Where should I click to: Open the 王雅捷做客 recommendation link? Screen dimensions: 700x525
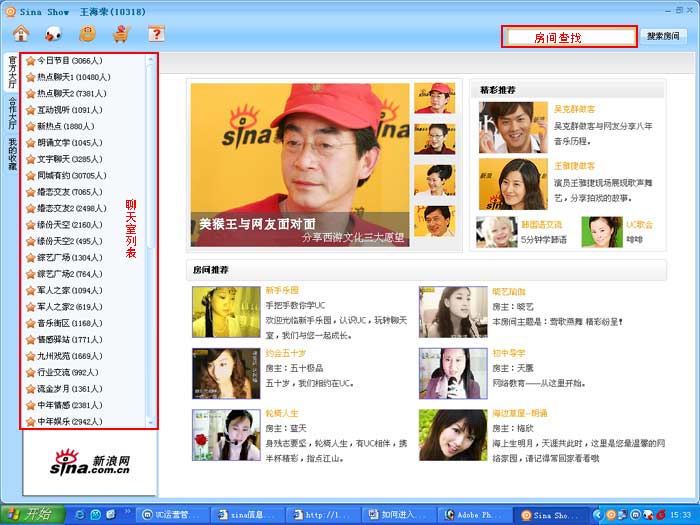pyautogui.click(x=574, y=166)
